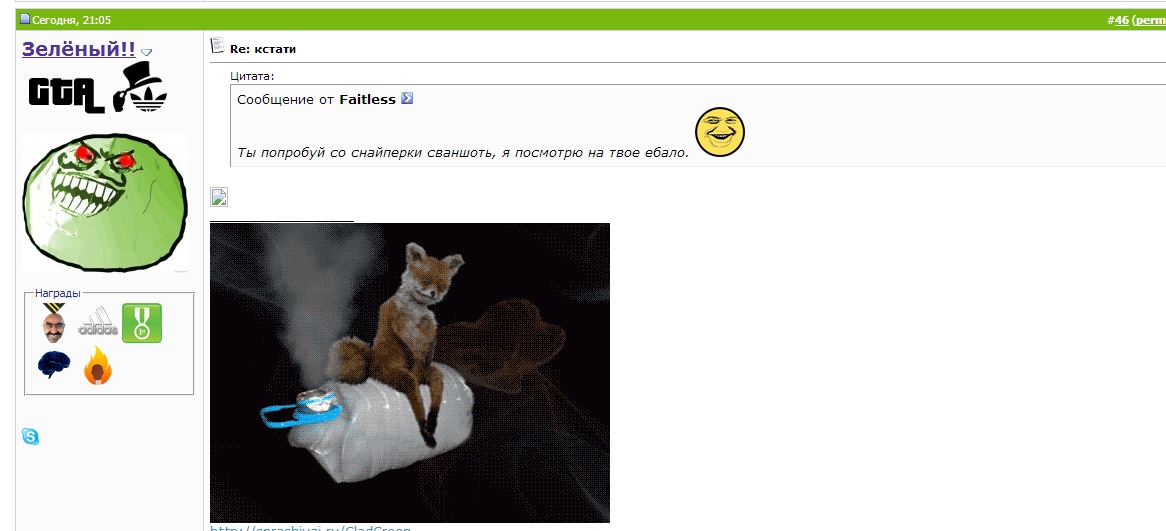1166x531 pixels.
Task: Click the green troll face avatar
Action: [105, 202]
